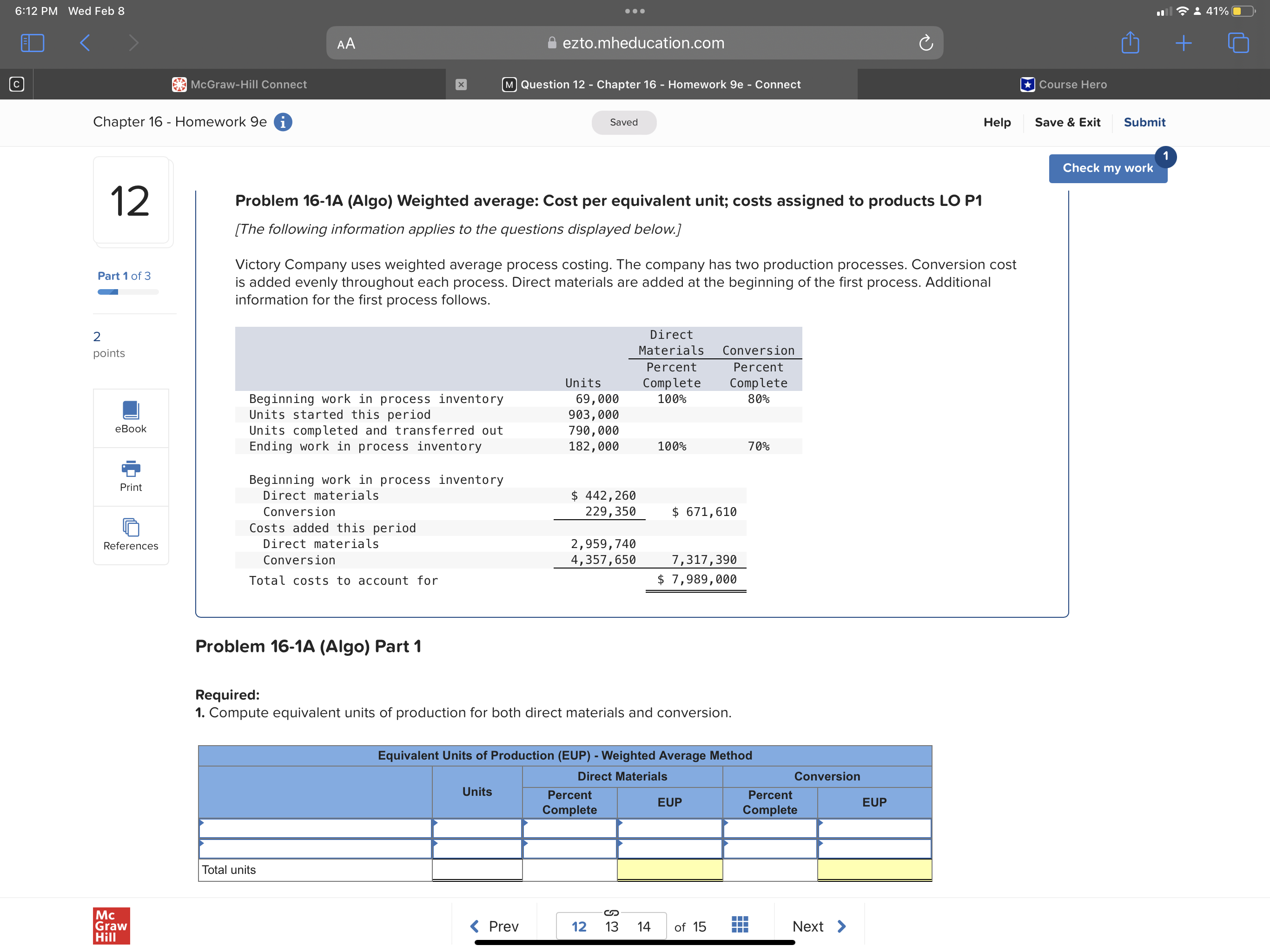Expand the first row label dropdown
1270x952 pixels.
(315, 828)
